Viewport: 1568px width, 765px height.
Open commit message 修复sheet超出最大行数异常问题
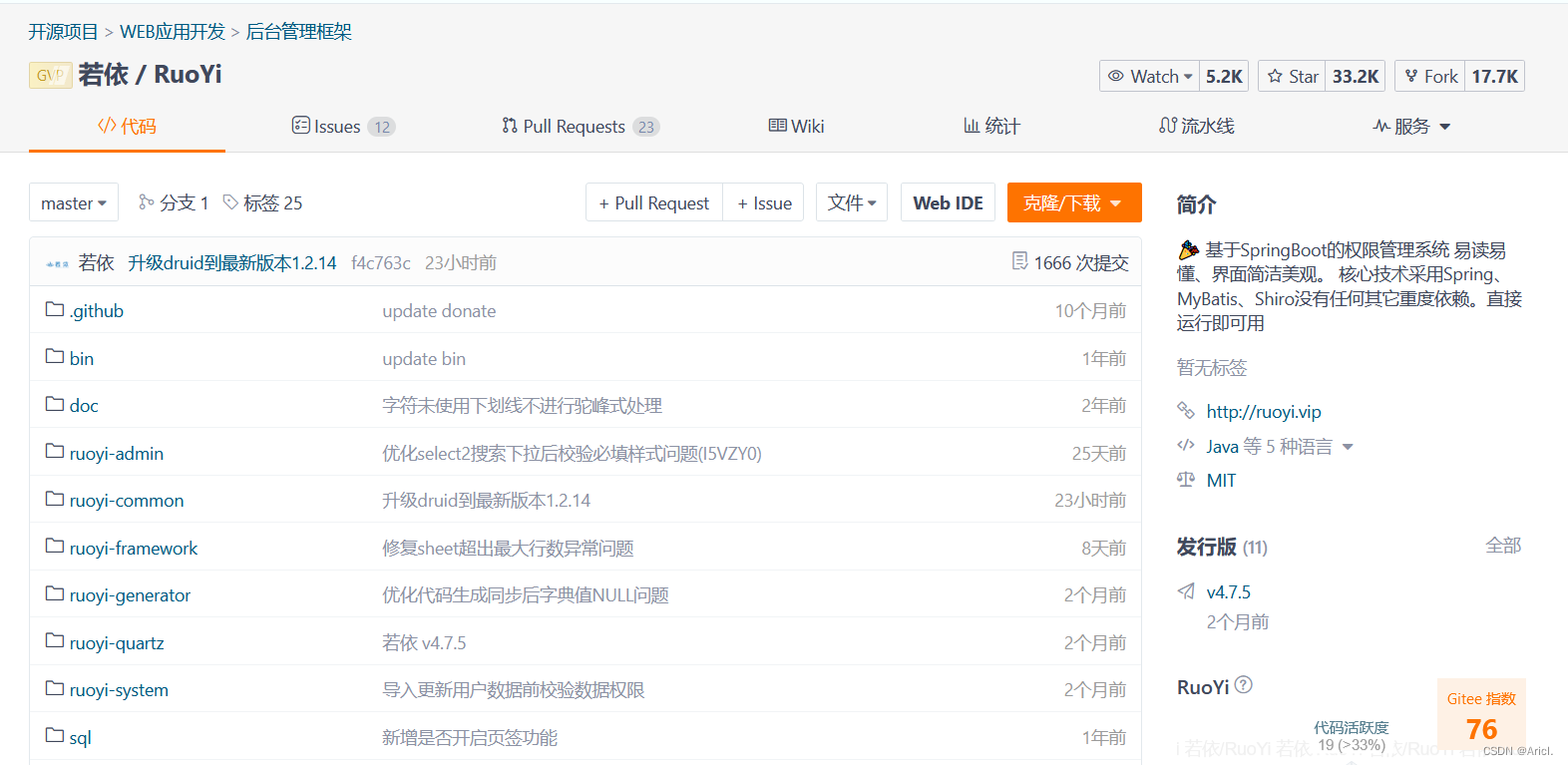(508, 548)
